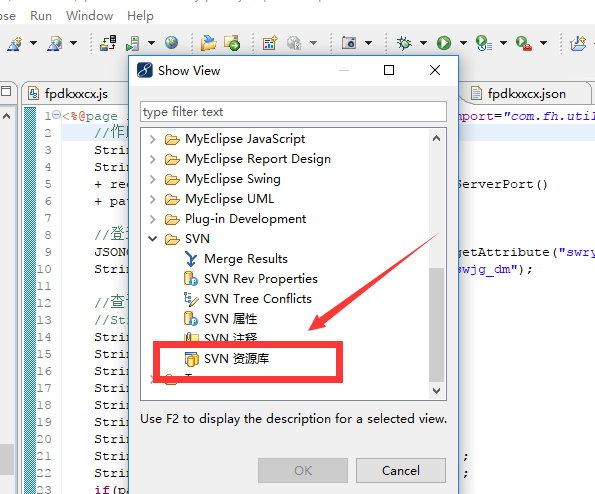Click the greyed-out globe document toolbar icon
Screen dimensions: 595x494
(294, 43)
